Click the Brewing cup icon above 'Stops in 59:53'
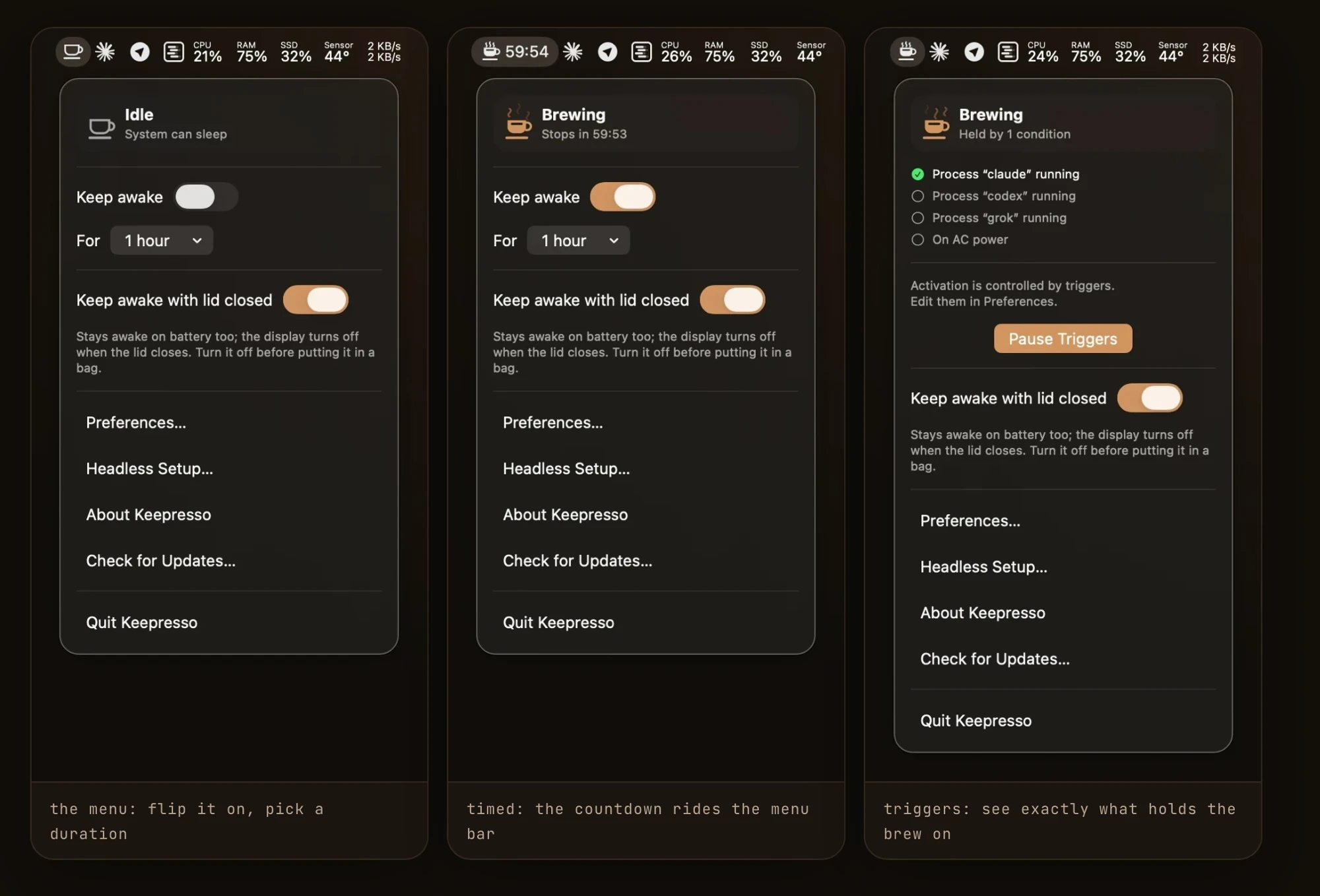Screen dimensions: 1320x896 tap(518, 122)
